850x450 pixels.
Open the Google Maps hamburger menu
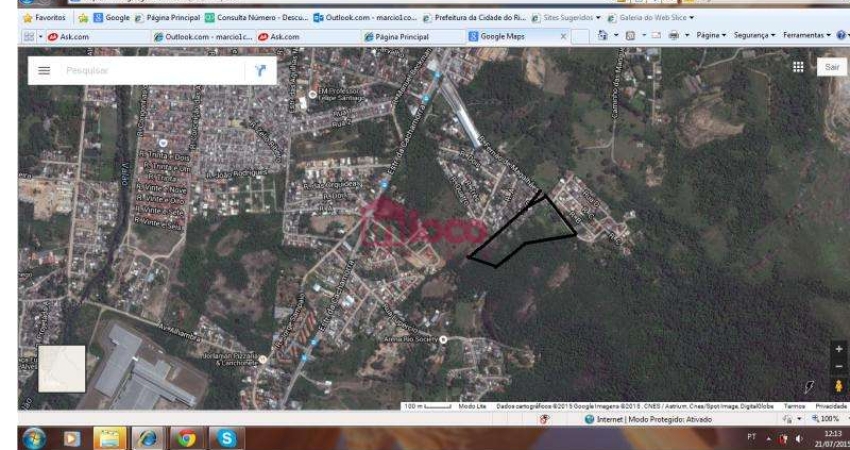44,70
